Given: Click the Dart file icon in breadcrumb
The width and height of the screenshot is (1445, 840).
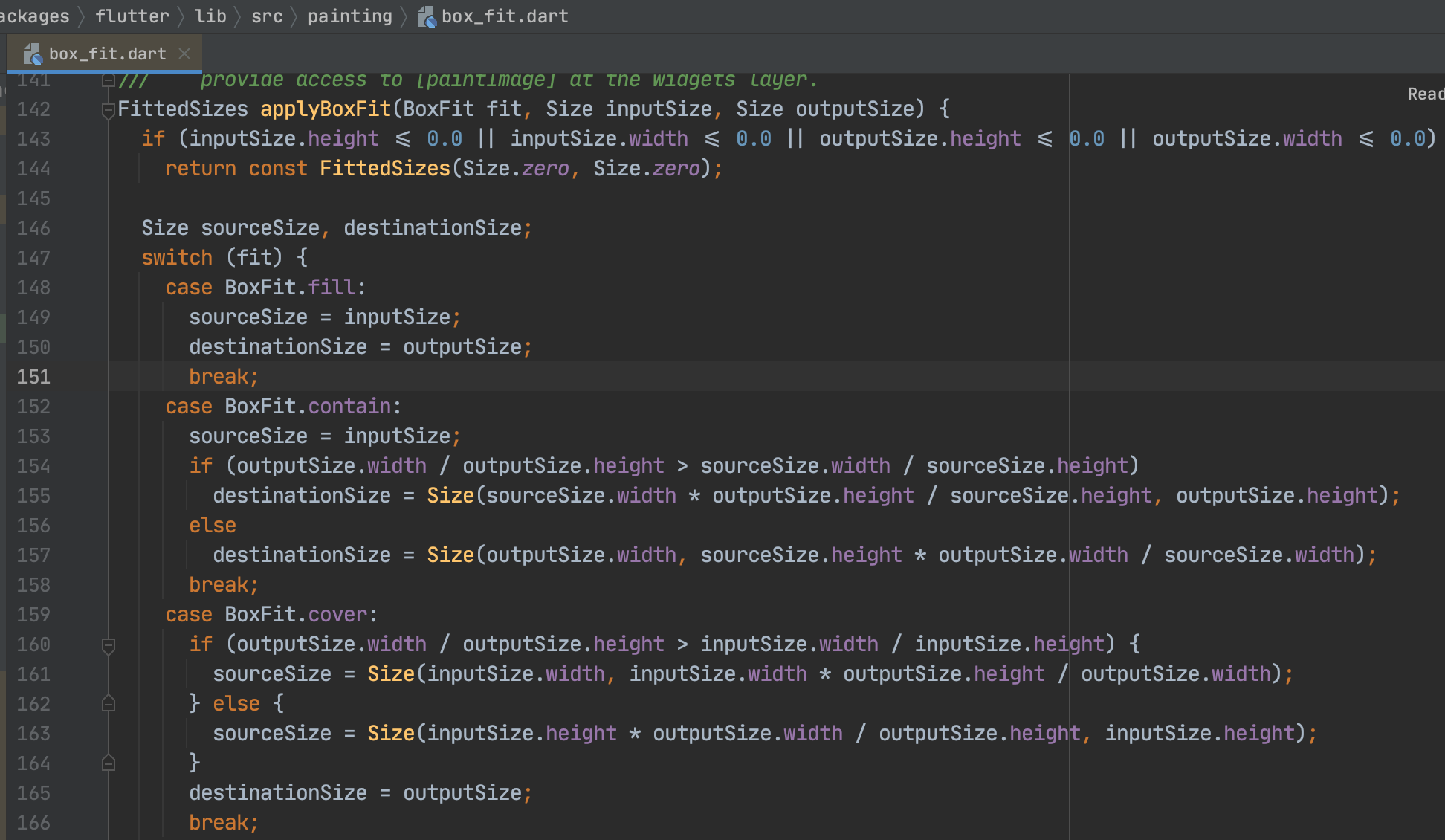Looking at the screenshot, I should 427,16.
